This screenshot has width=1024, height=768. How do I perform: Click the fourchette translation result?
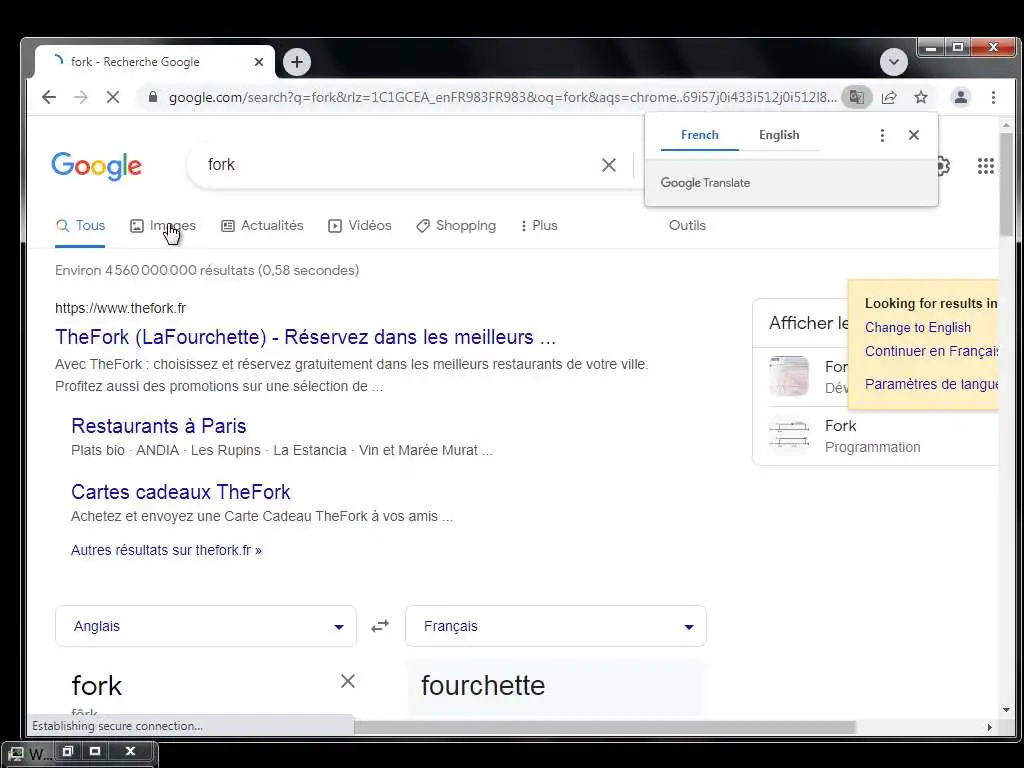pyautogui.click(x=483, y=686)
